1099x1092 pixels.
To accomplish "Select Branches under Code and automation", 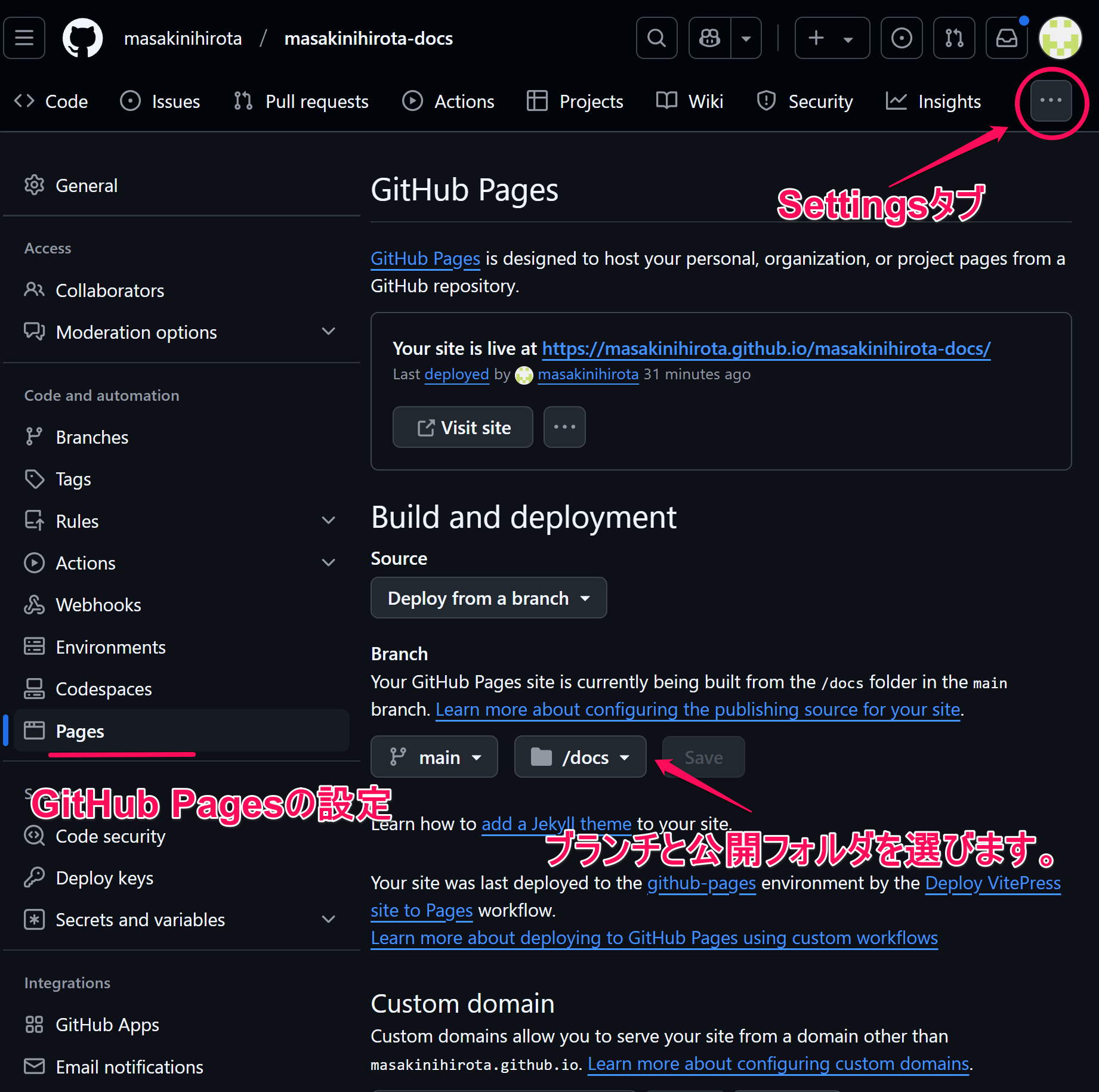I will (x=92, y=437).
